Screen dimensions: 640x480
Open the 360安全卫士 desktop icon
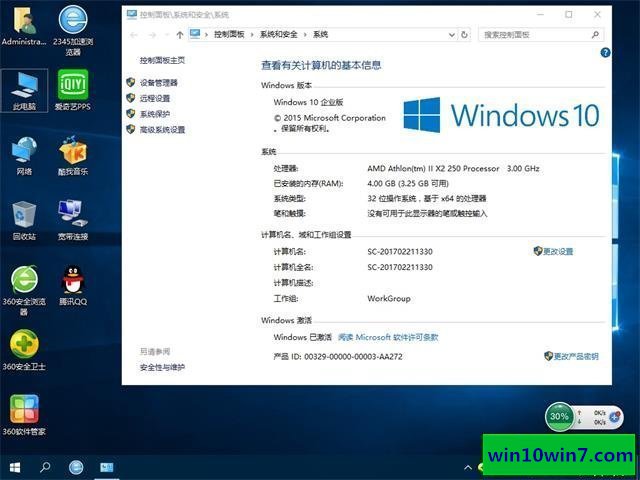point(24,350)
